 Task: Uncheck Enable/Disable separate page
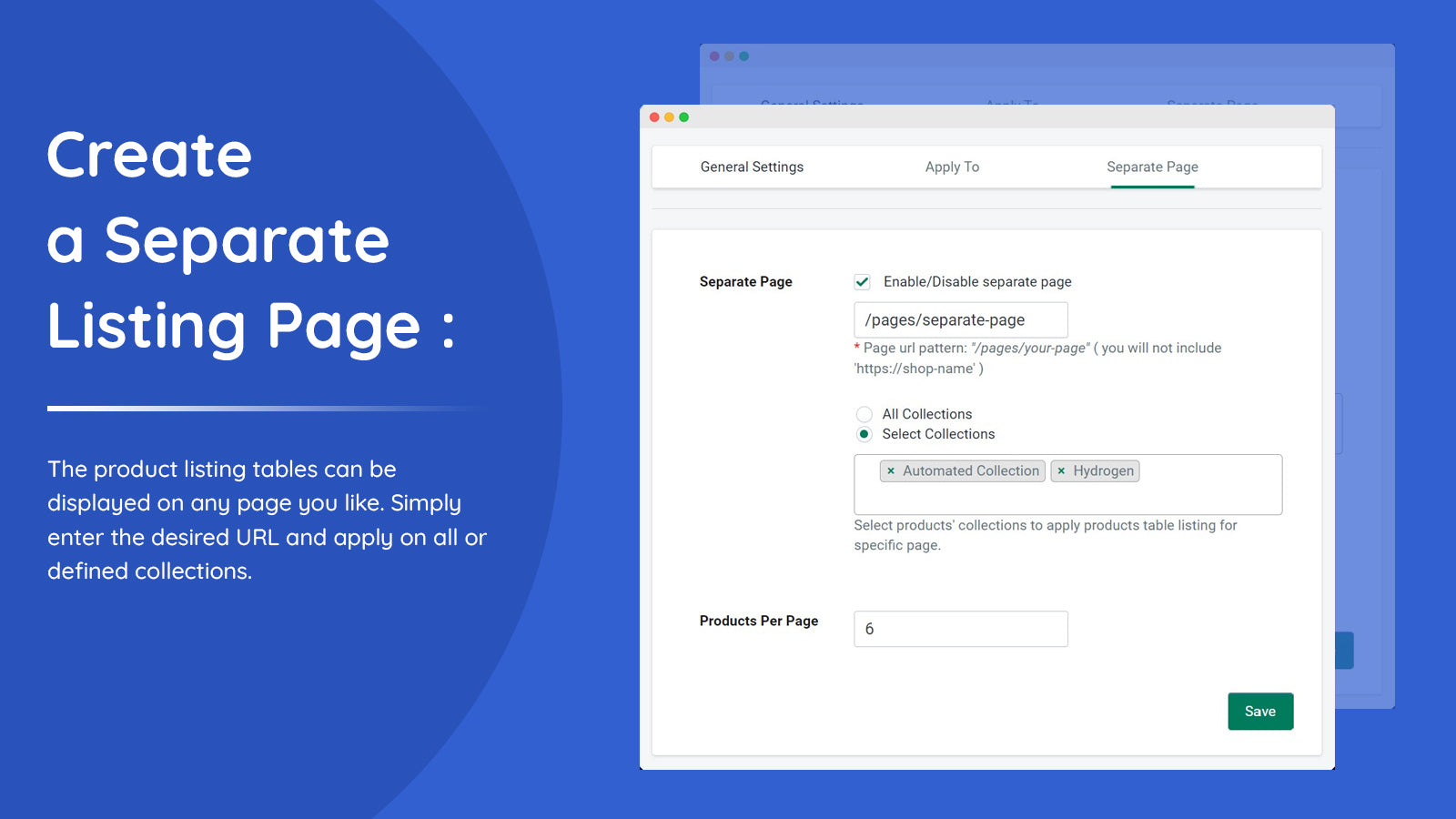coord(862,282)
